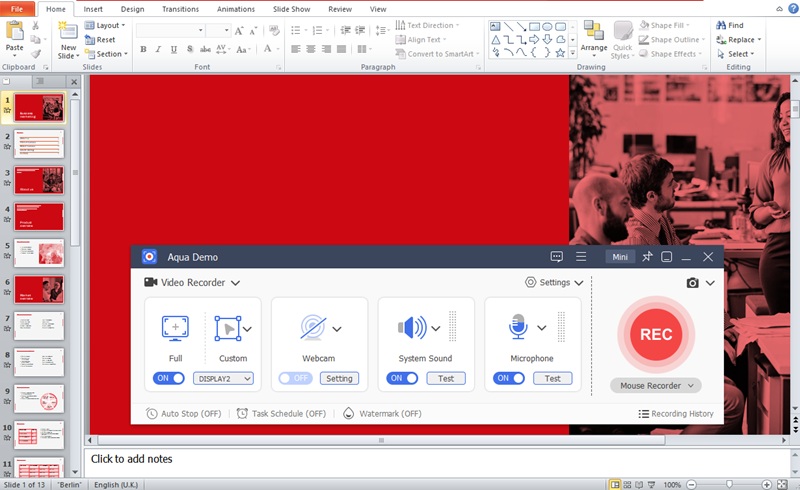Expand the Microphone dropdown arrow
The width and height of the screenshot is (800, 490).
[x=542, y=328]
